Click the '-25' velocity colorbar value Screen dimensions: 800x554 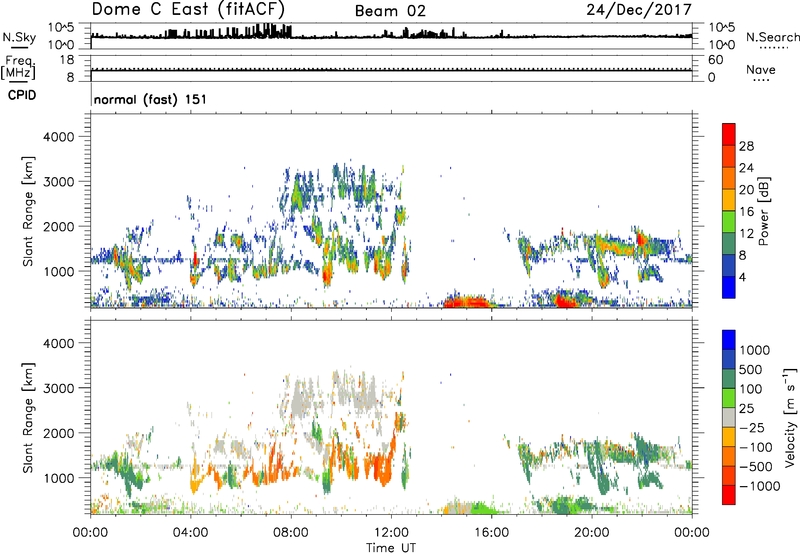point(752,428)
